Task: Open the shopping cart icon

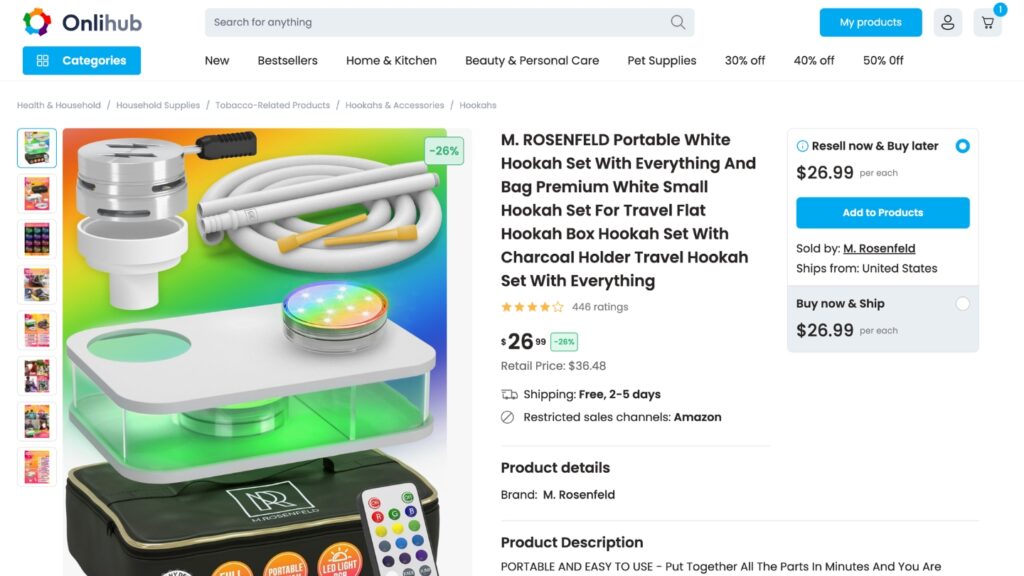Action: [x=987, y=22]
